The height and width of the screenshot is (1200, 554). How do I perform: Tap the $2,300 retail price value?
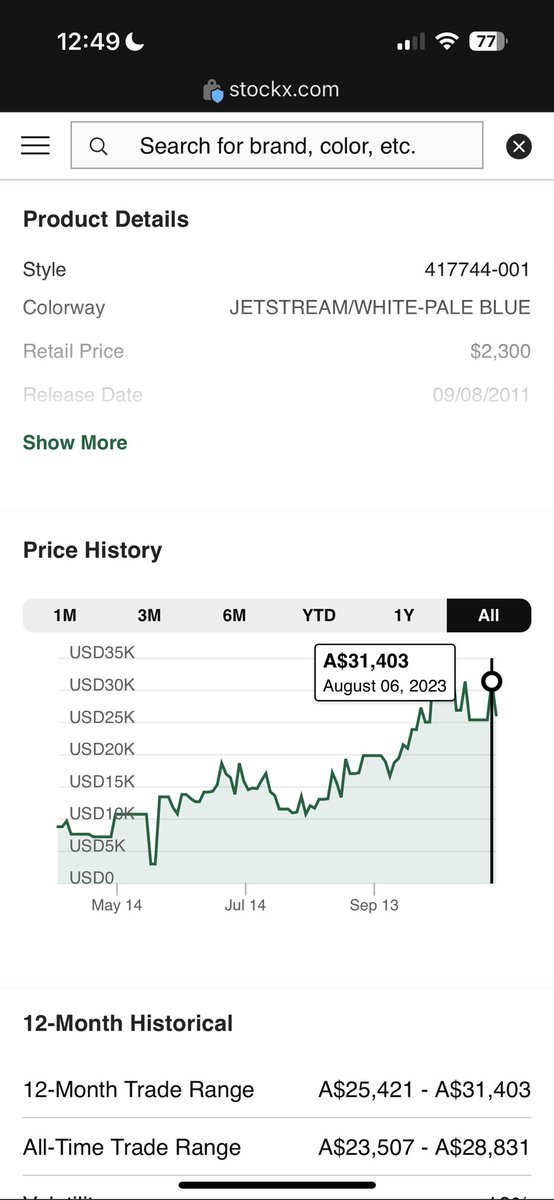click(500, 351)
